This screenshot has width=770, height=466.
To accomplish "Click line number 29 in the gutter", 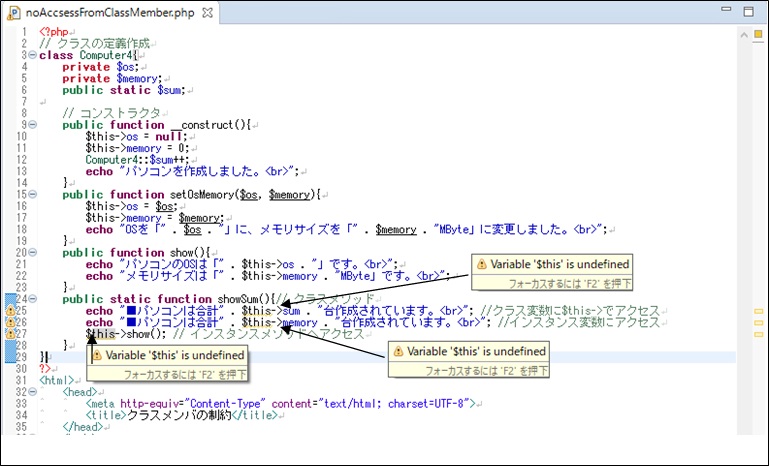I will pos(23,356).
